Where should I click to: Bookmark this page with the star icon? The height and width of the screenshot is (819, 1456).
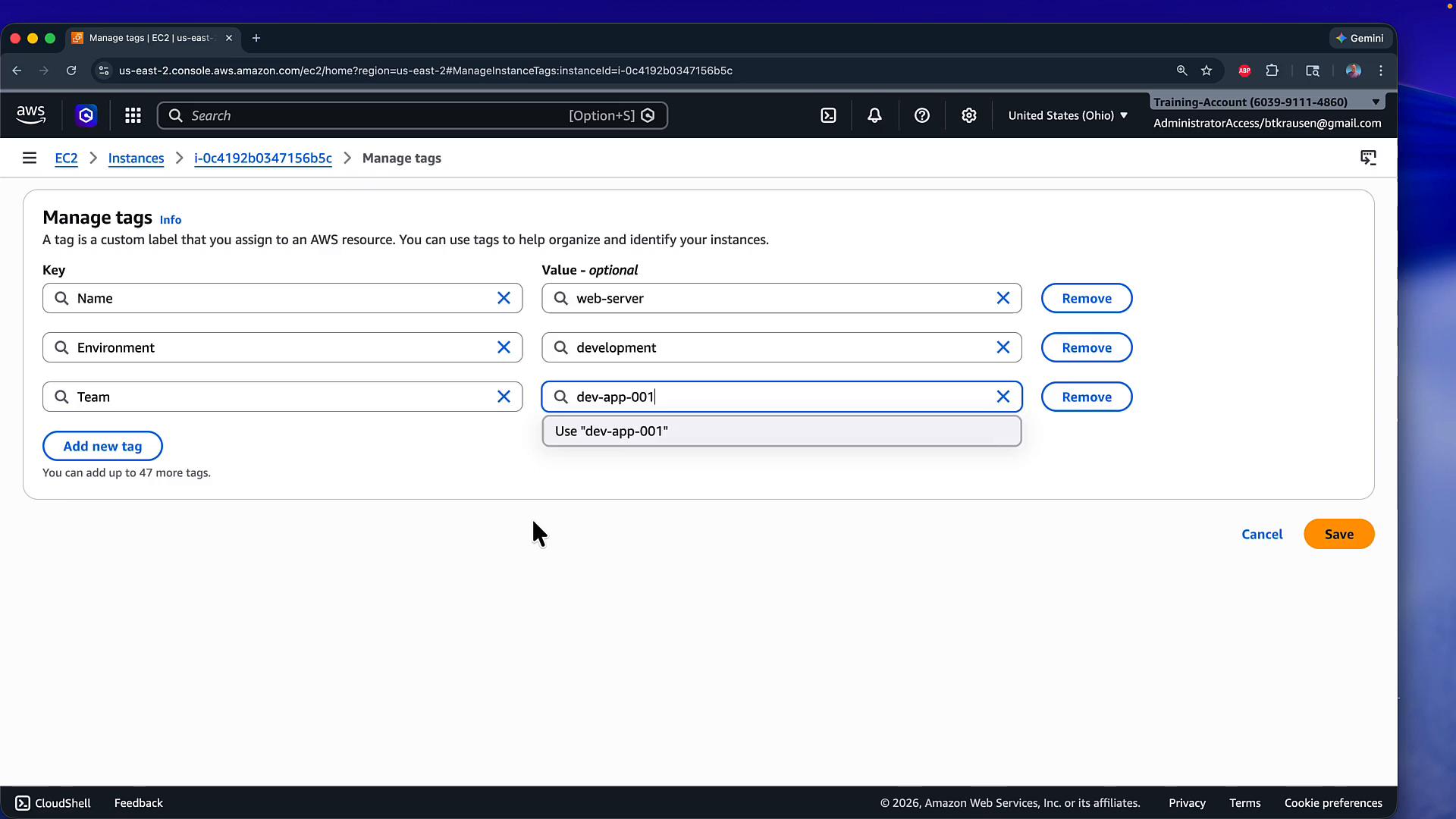(1207, 71)
